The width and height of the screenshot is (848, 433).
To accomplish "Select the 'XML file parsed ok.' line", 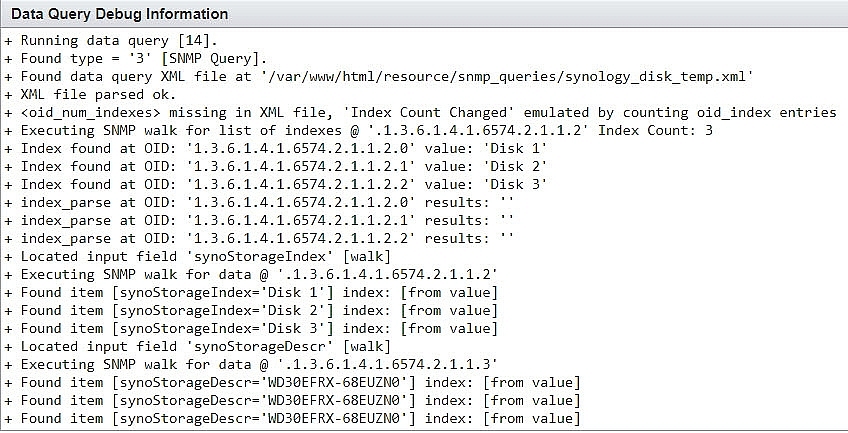I will [x=90, y=95].
